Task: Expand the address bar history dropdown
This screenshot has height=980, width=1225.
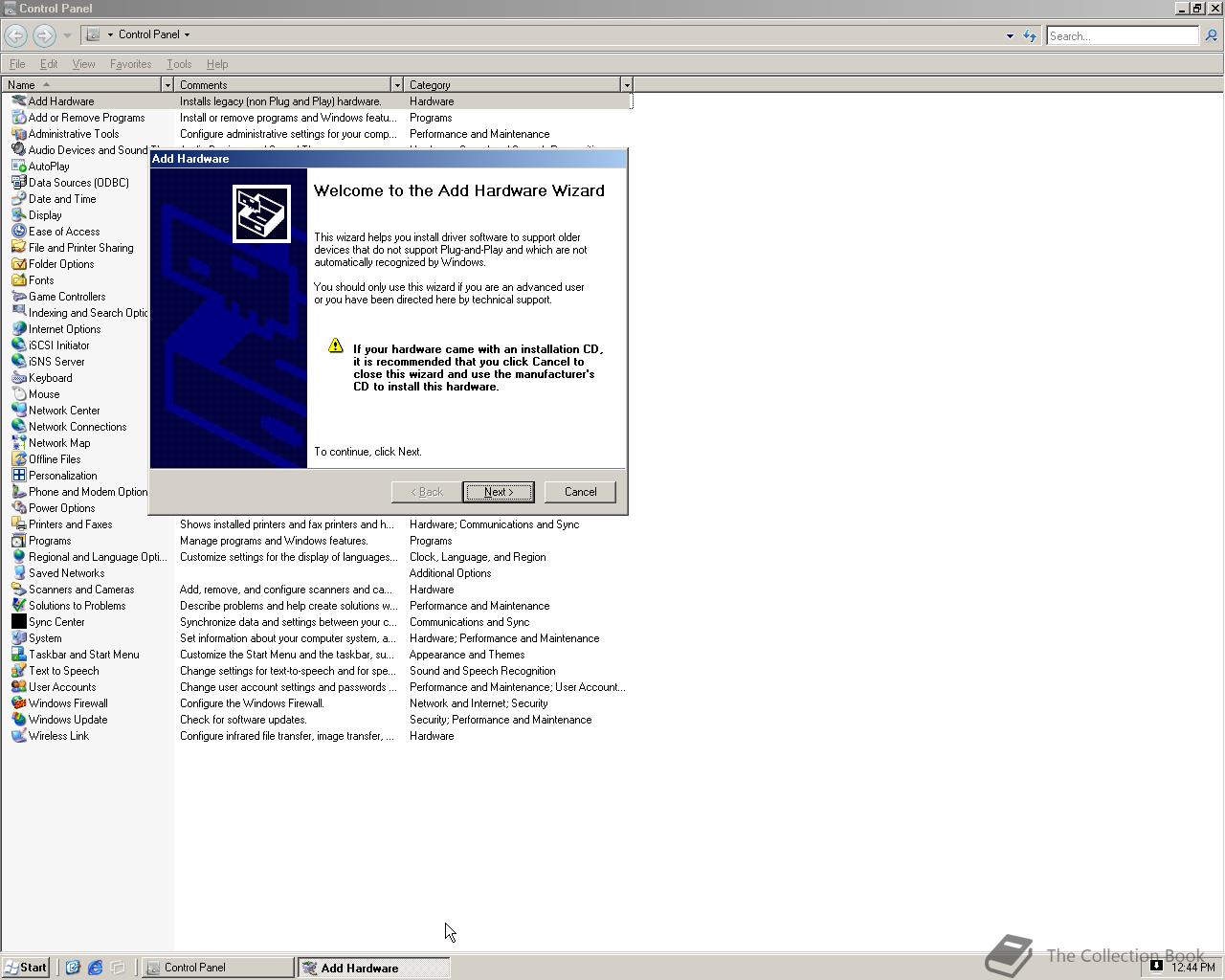Action: coord(1010,35)
